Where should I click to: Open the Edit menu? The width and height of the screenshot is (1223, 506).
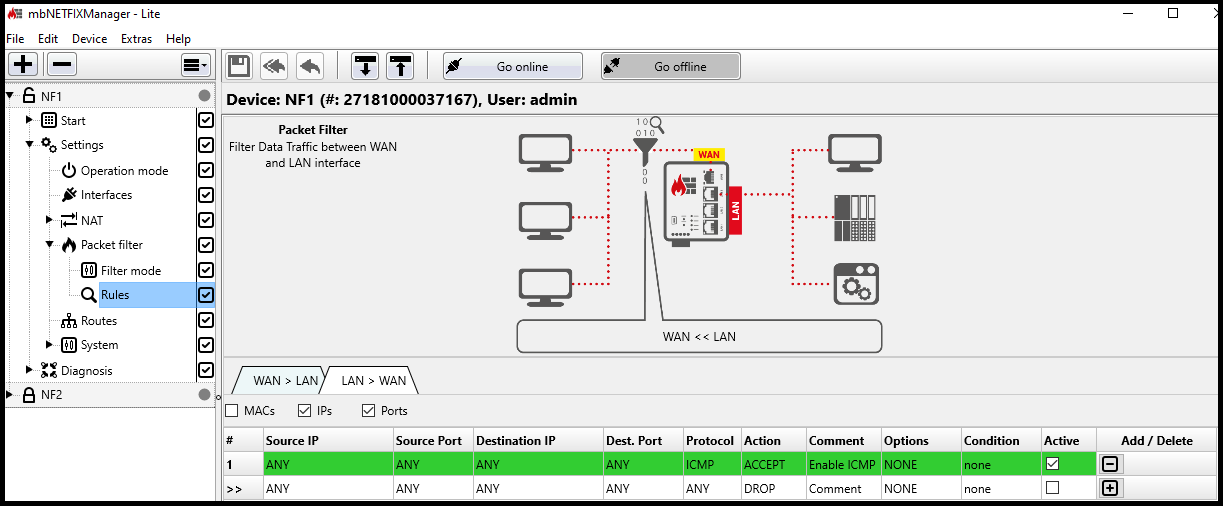pos(48,39)
